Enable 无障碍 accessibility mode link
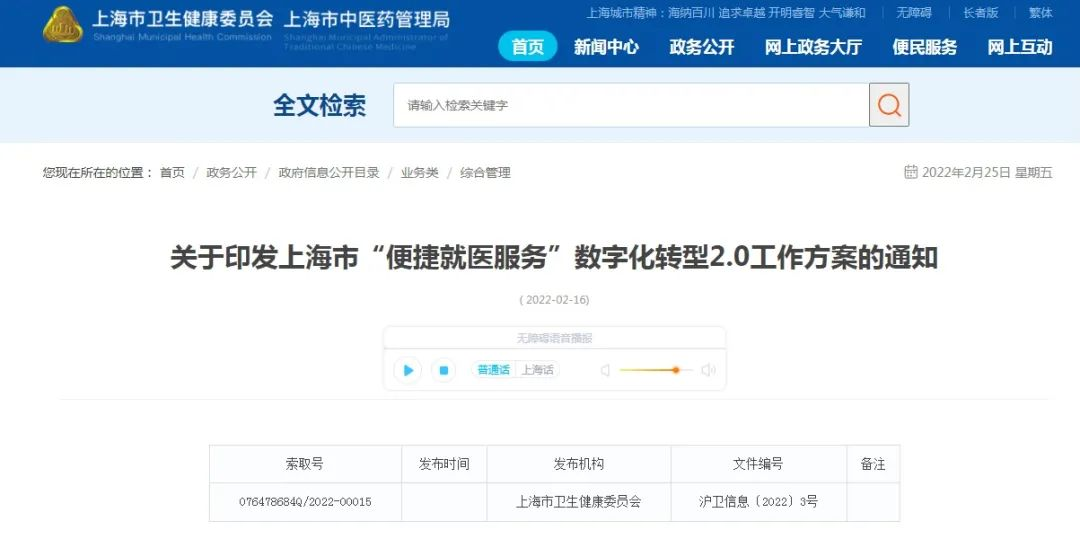This screenshot has height=539, width=1080. (x=913, y=12)
